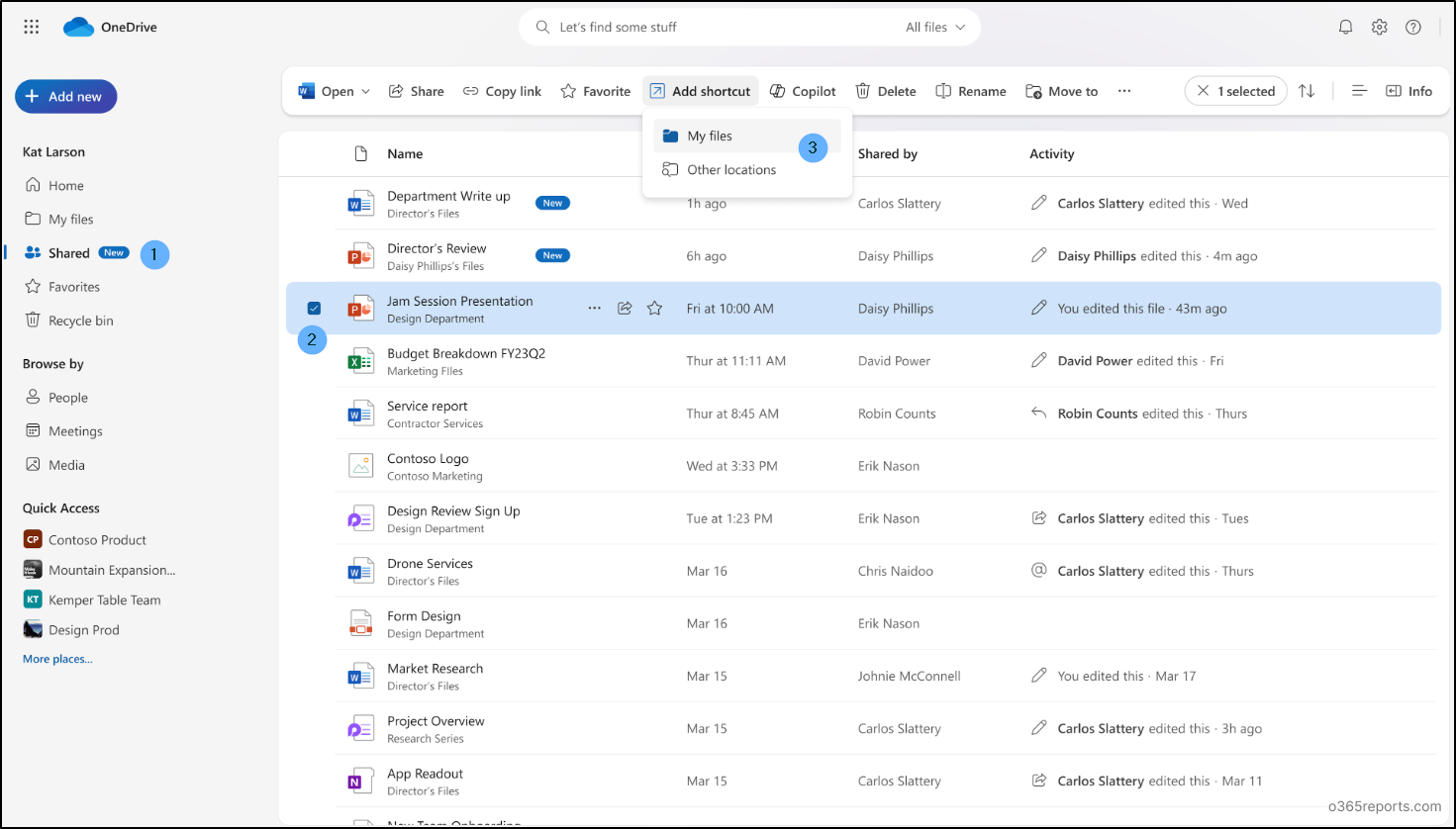Open the toolbar overflow ellipsis menu
The width and height of the screenshot is (1456, 829).
point(1123,90)
